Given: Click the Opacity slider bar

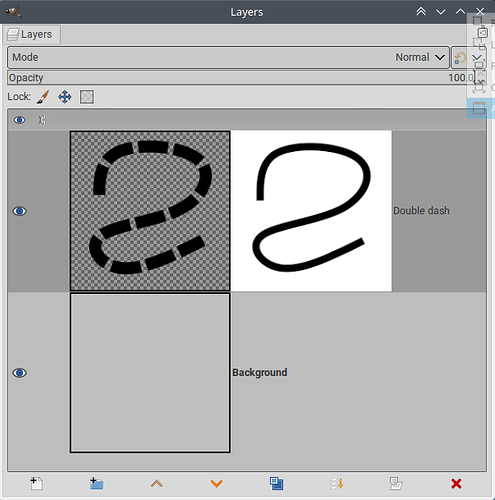Looking at the screenshot, I should [x=241, y=78].
